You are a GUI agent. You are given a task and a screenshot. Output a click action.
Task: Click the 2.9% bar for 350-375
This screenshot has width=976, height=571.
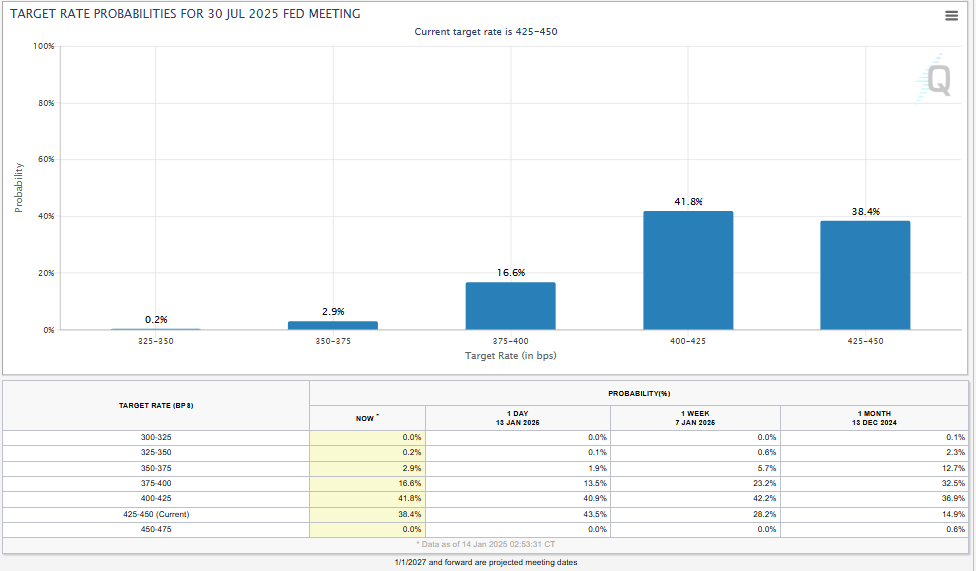click(333, 325)
